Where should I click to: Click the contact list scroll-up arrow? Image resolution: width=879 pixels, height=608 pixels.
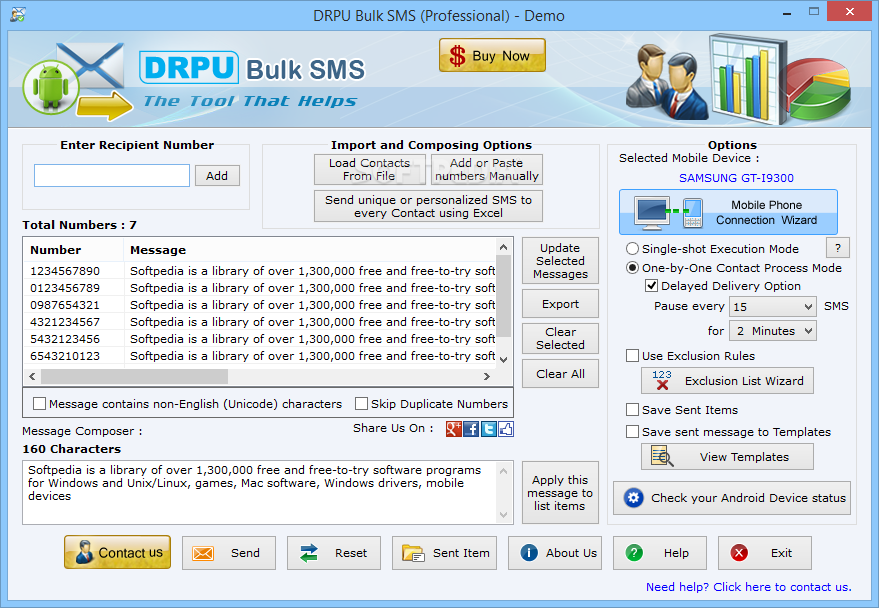coord(503,247)
